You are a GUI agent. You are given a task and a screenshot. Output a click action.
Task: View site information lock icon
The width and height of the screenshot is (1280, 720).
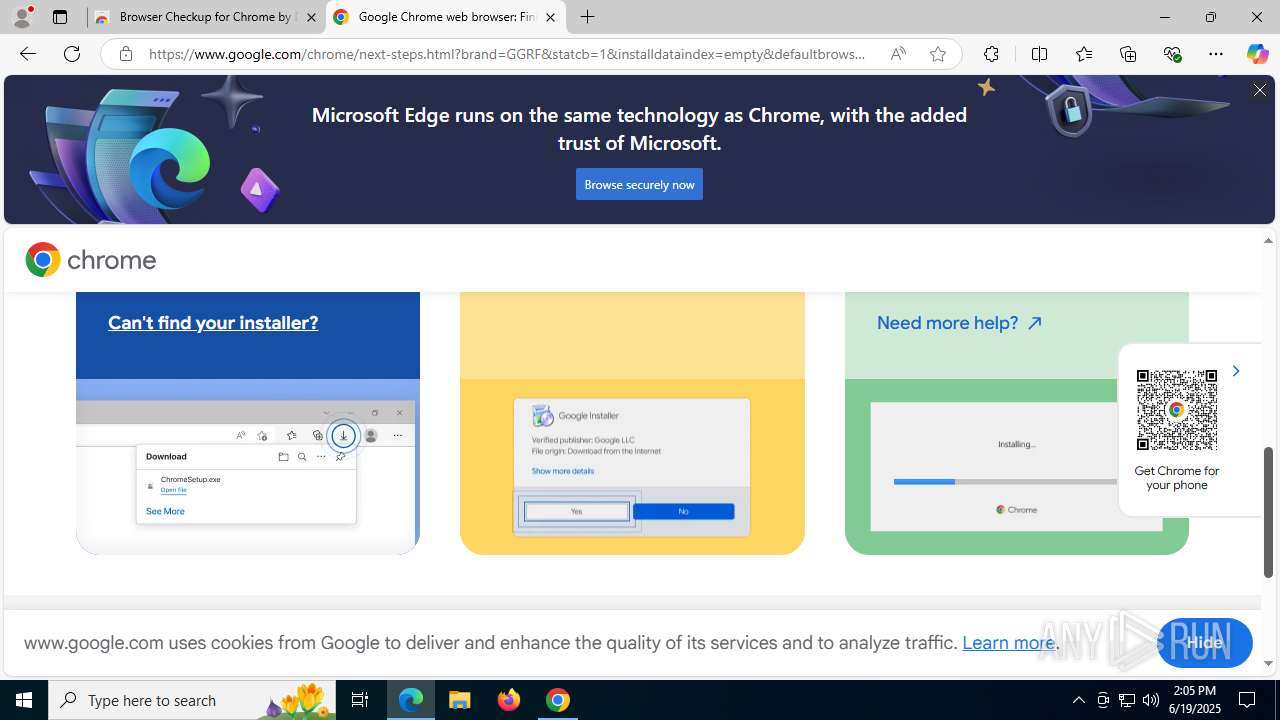tap(125, 54)
